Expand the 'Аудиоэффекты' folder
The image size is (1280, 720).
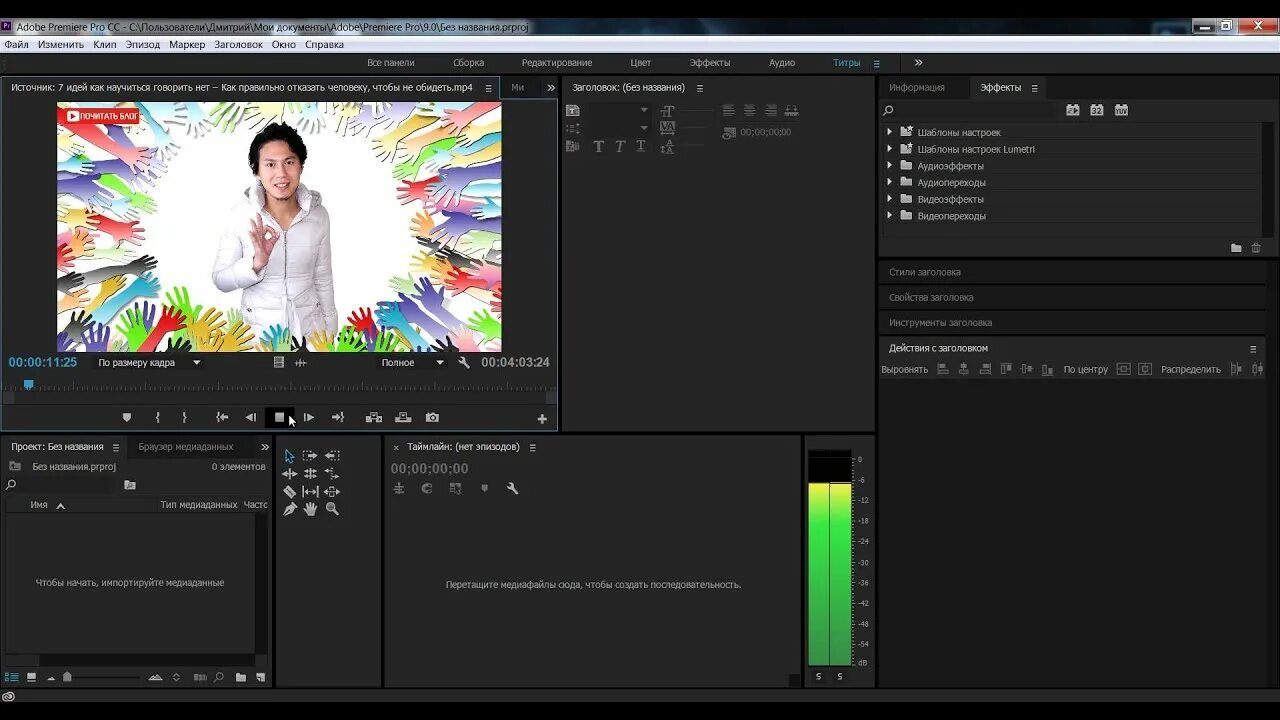point(889,166)
